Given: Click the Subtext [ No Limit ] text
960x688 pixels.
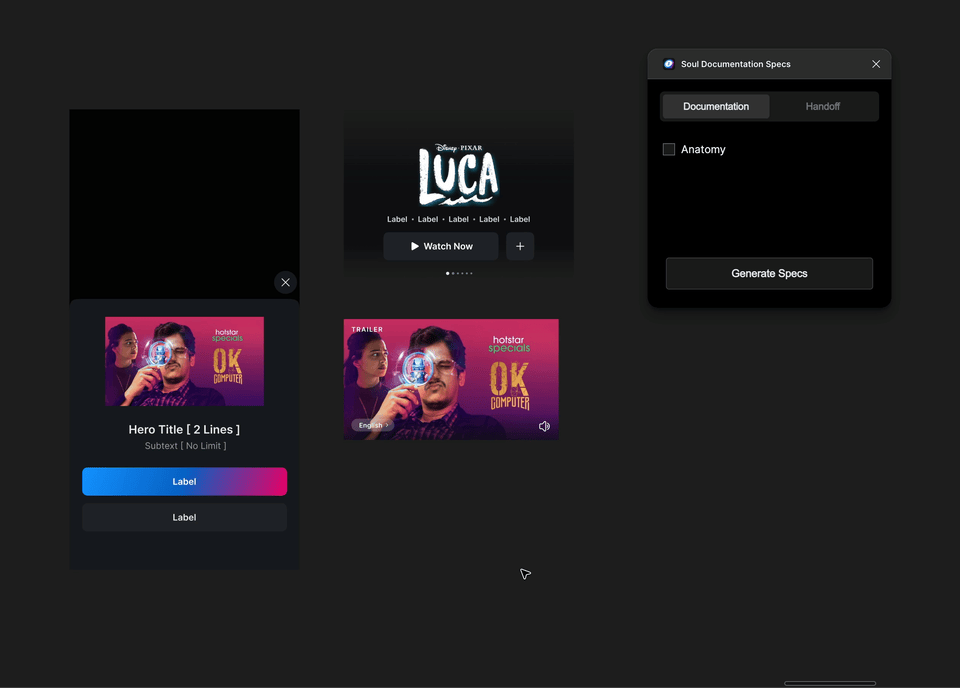Looking at the screenshot, I should point(186,446).
